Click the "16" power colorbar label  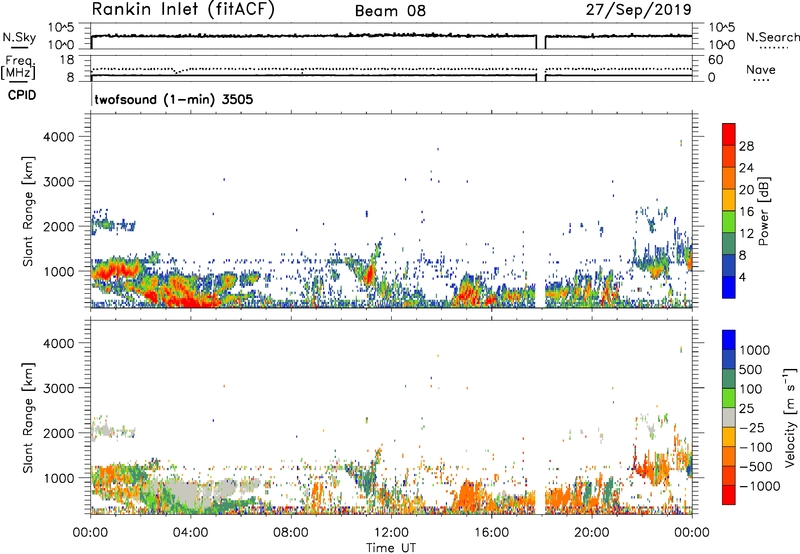click(746, 212)
